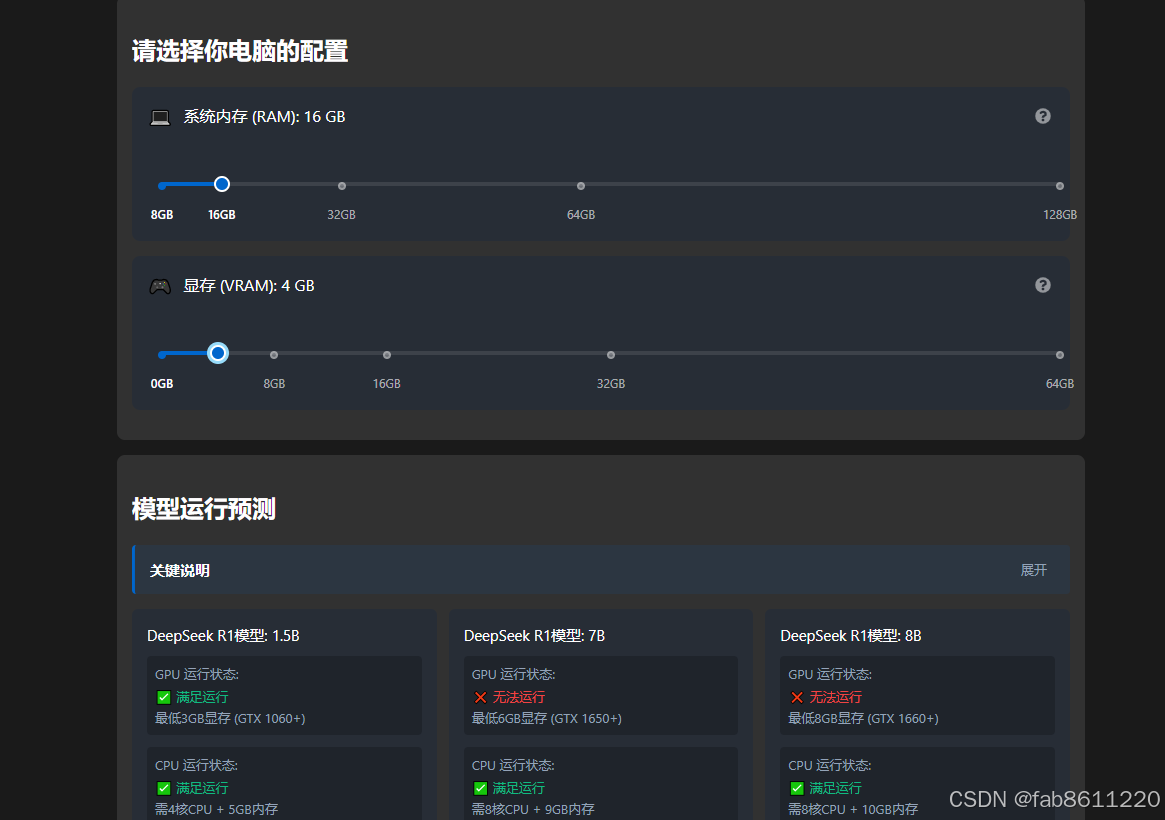
Task: Click green check icon in 1.5B CPU status
Action: click(x=163, y=788)
